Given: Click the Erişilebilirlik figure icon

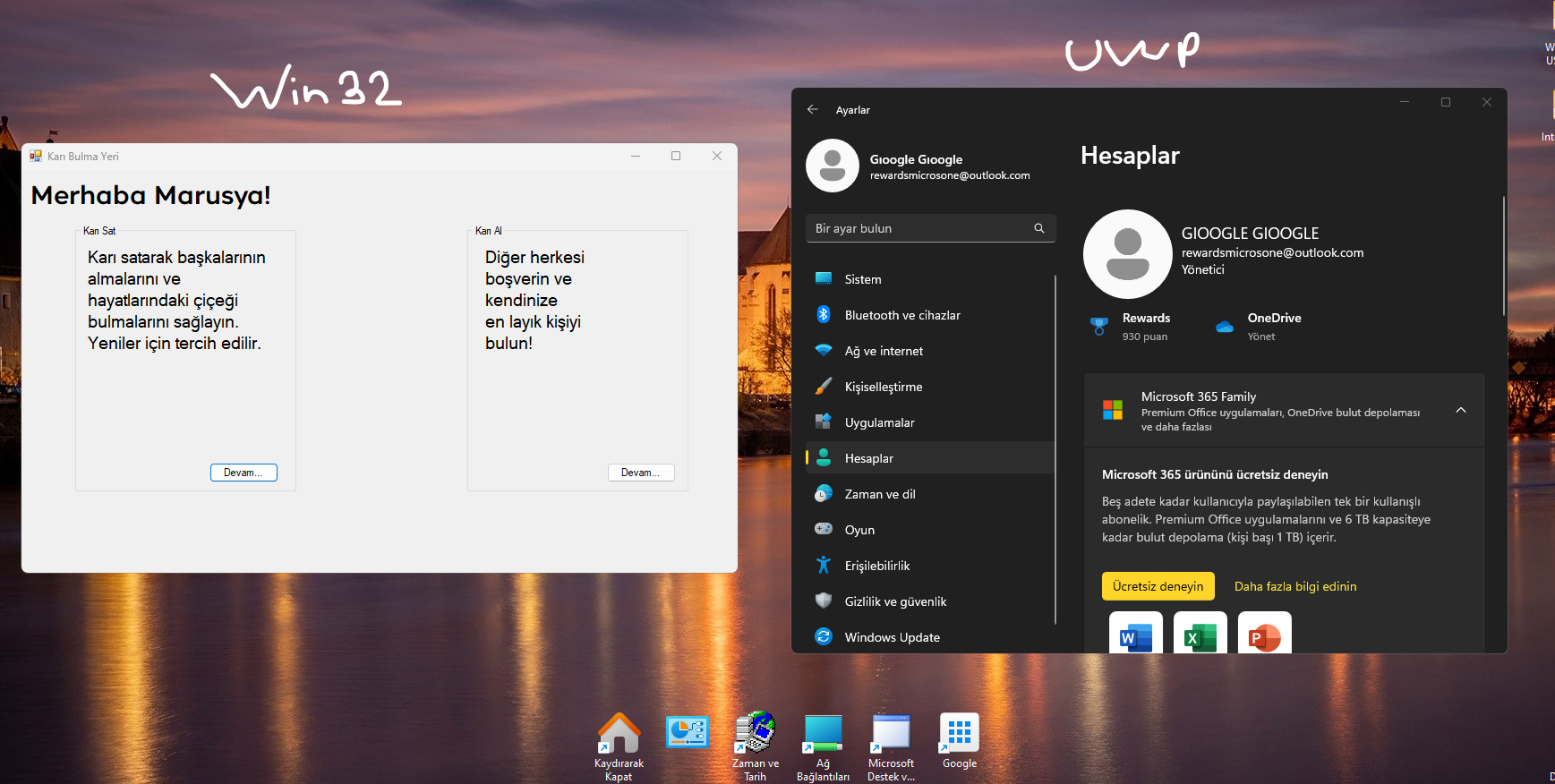Looking at the screenshot, I should pos(824,565).
